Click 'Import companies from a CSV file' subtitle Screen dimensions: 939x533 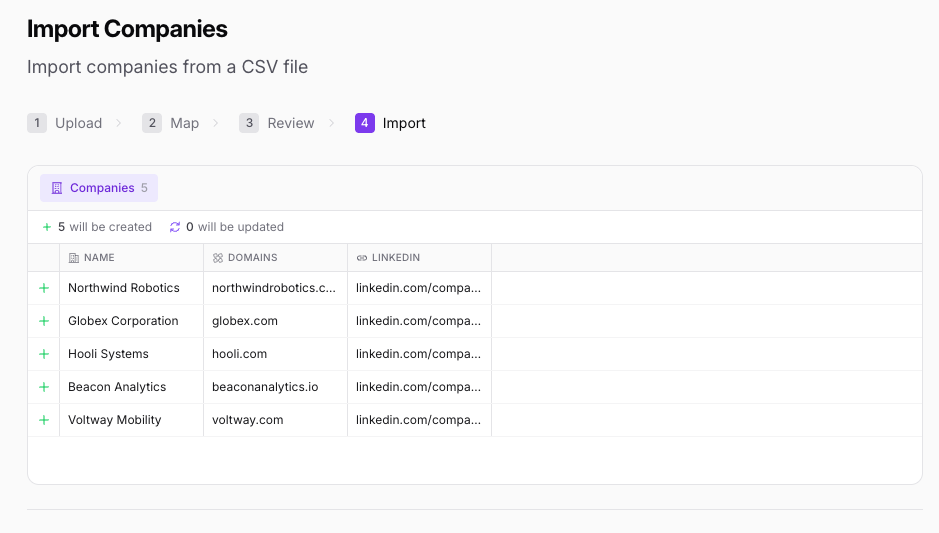pyautogui.click(x=167, y=67)
